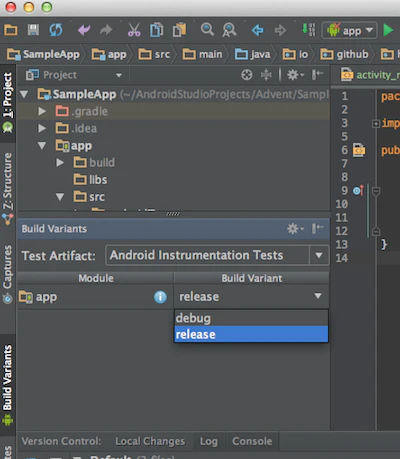Click the Undo purple arrow icon

84,30
